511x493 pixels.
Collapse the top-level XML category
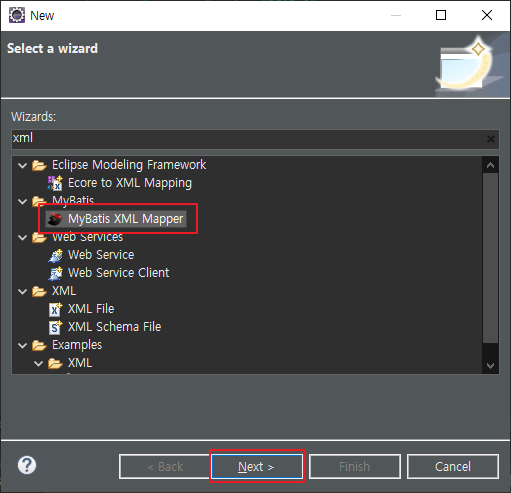(23, 291)
